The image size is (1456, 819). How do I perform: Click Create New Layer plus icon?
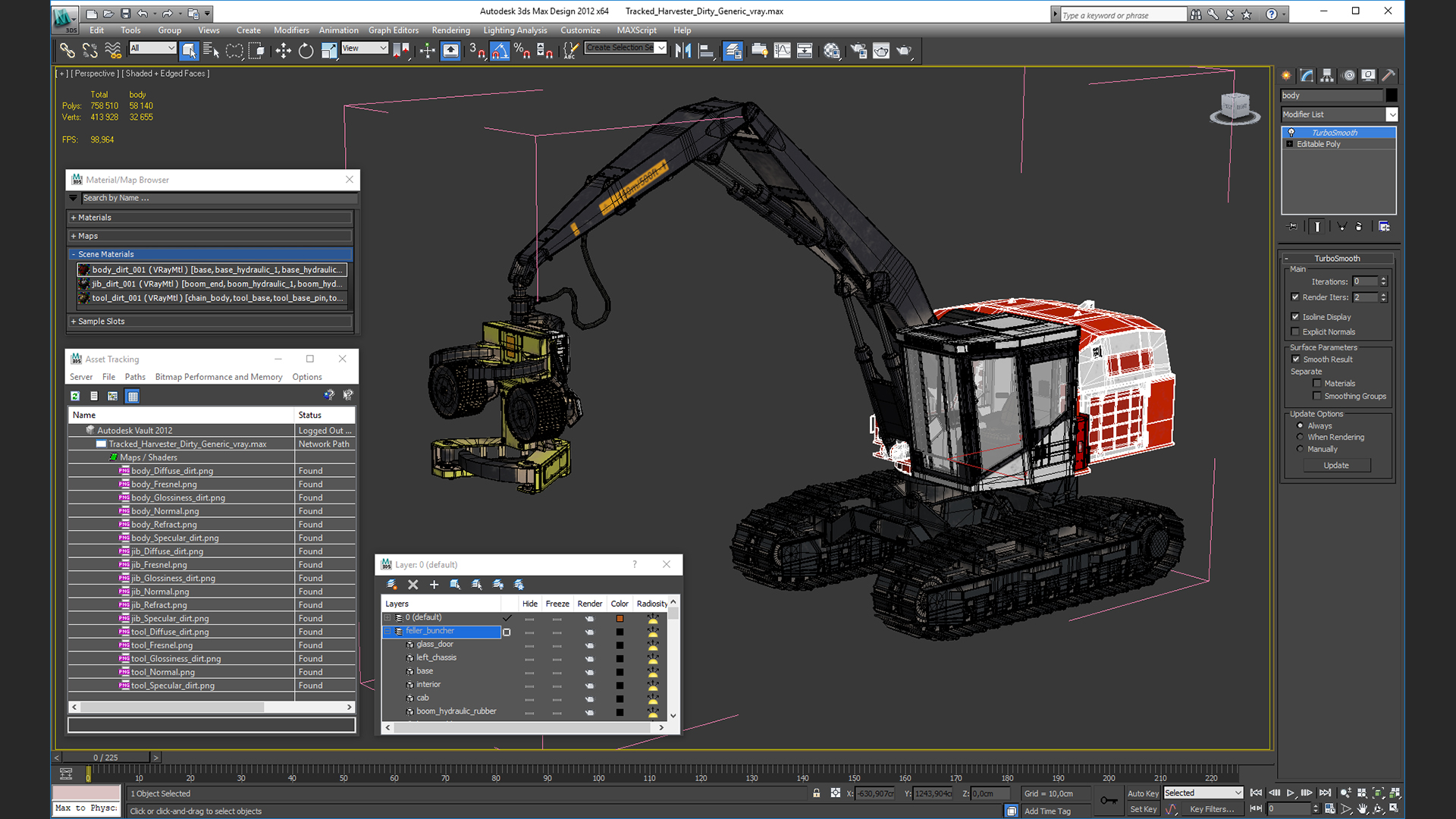434,584
